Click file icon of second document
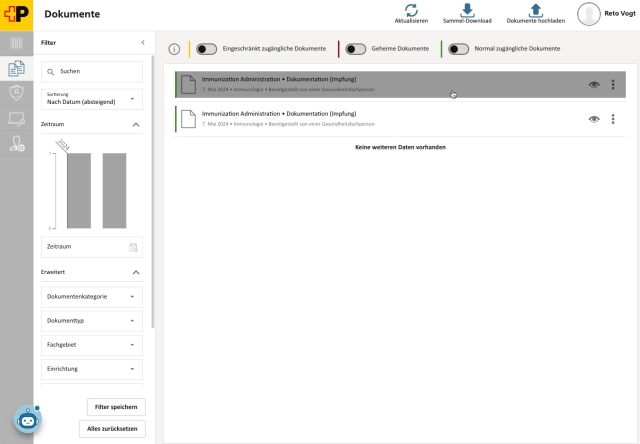The image size is (640, 444). coord(188,119)
